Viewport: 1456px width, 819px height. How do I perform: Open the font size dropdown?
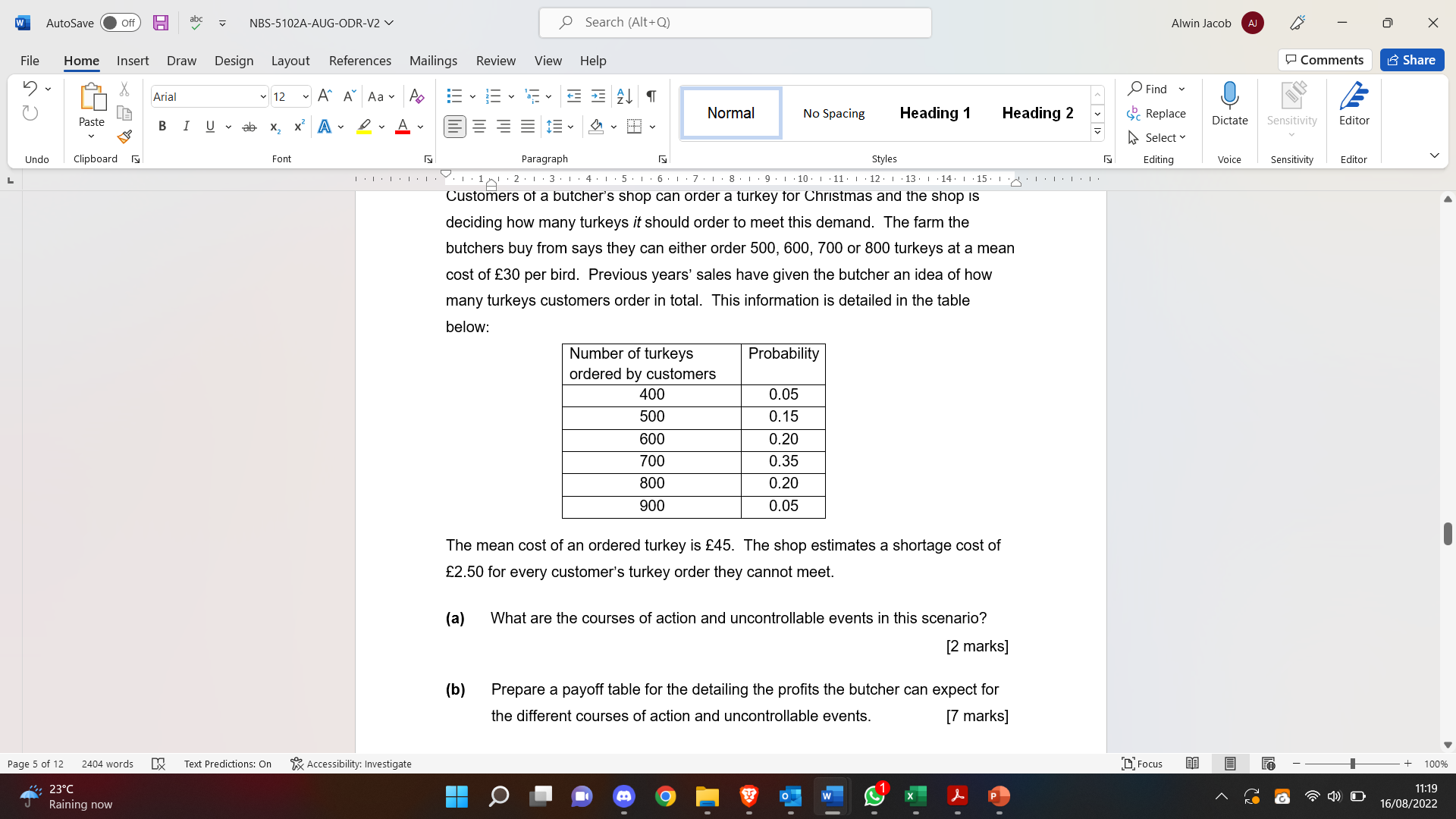[306, 97]
